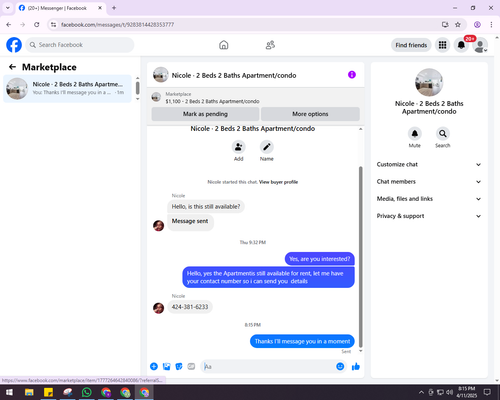Screen dimensions: 500x400
Task: Open the emoji picker in message box
Action: (x=340, y=367)
